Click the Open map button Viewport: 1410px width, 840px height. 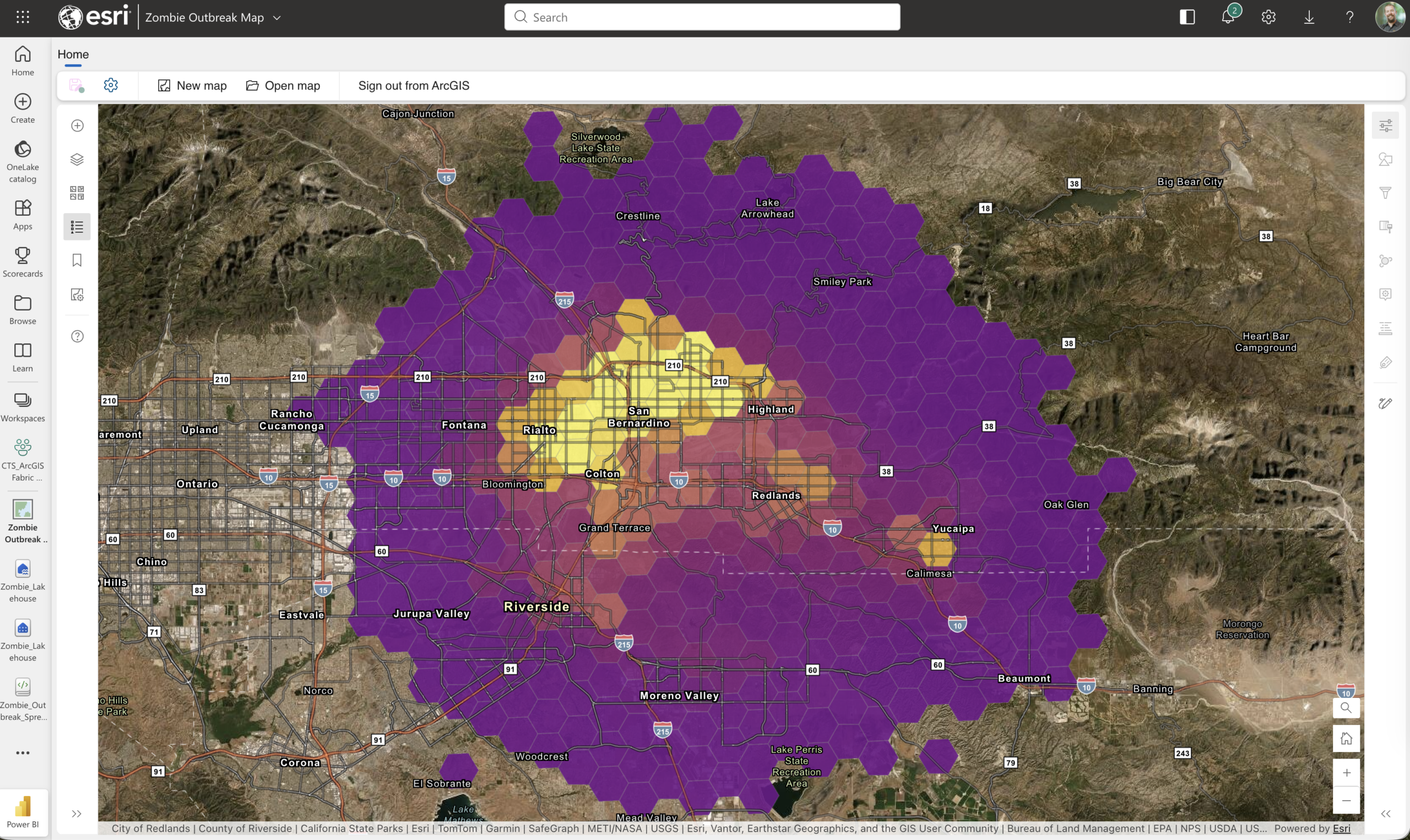283,85
